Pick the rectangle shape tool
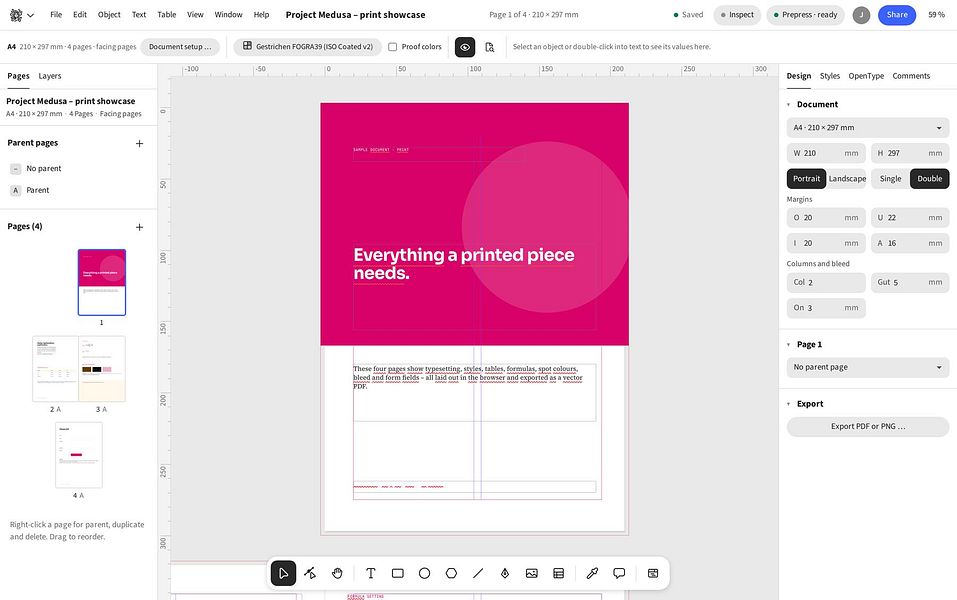This screenshot has width=957, height=600. (397, 573)
